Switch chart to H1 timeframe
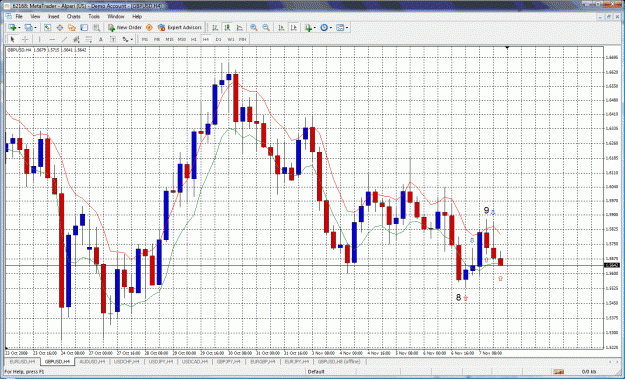The image size is (625, 379). click(x=194, y=39)
